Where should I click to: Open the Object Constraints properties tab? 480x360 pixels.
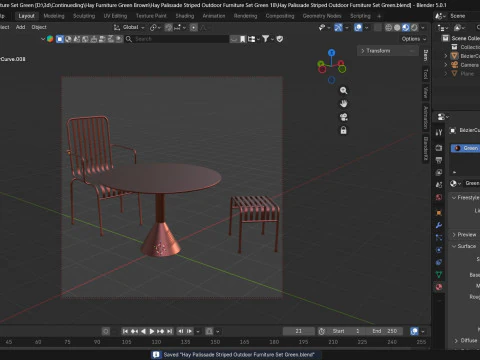coord(439,262)
